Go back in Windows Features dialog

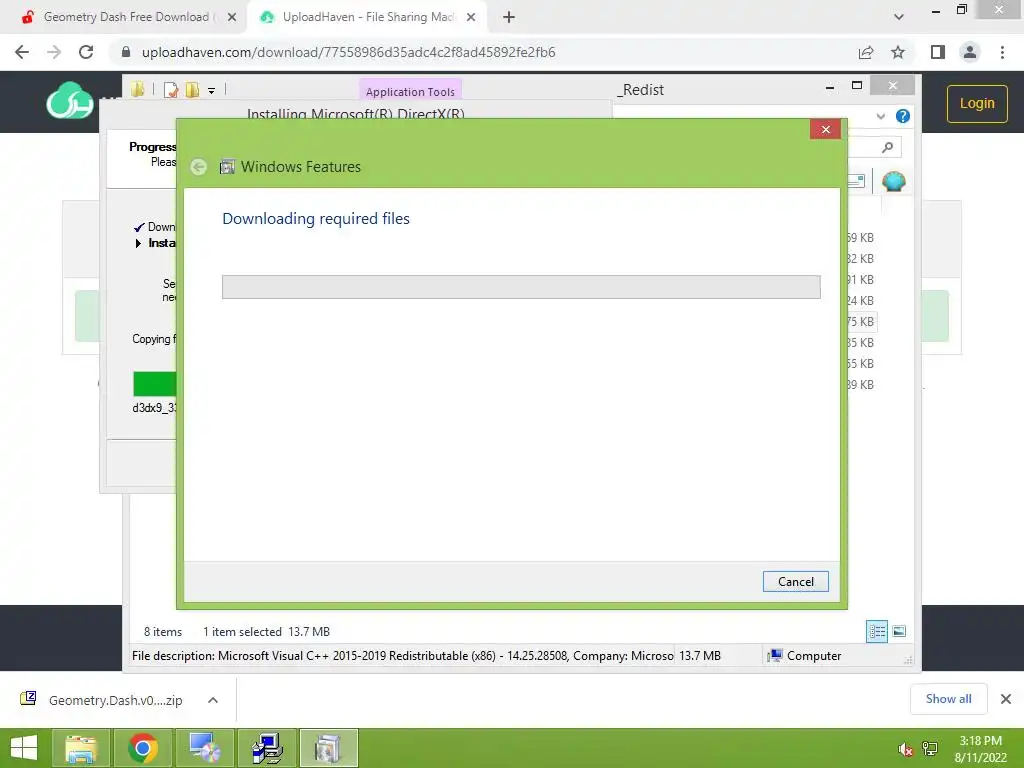point(199,167)
